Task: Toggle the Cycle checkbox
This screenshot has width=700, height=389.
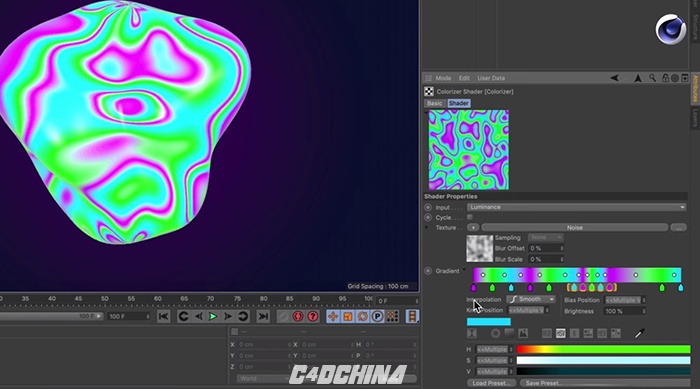Action: (470, 217)
